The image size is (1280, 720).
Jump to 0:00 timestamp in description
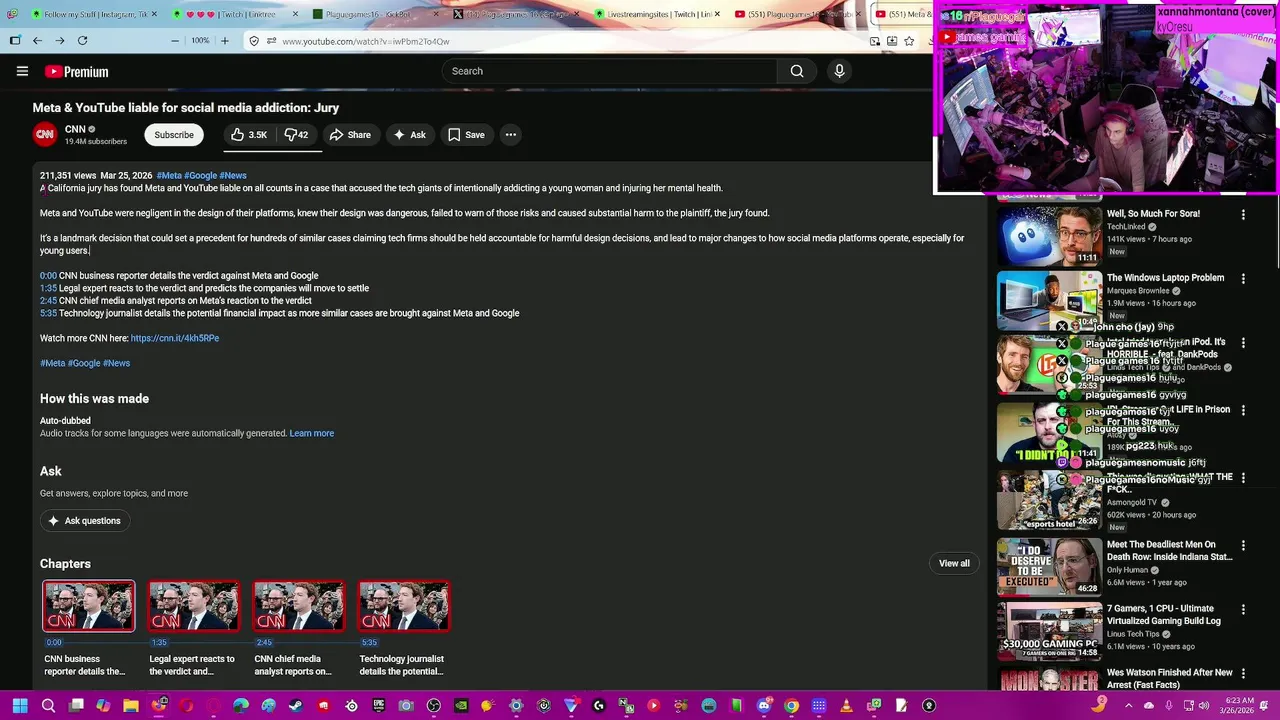click(48, 276)
